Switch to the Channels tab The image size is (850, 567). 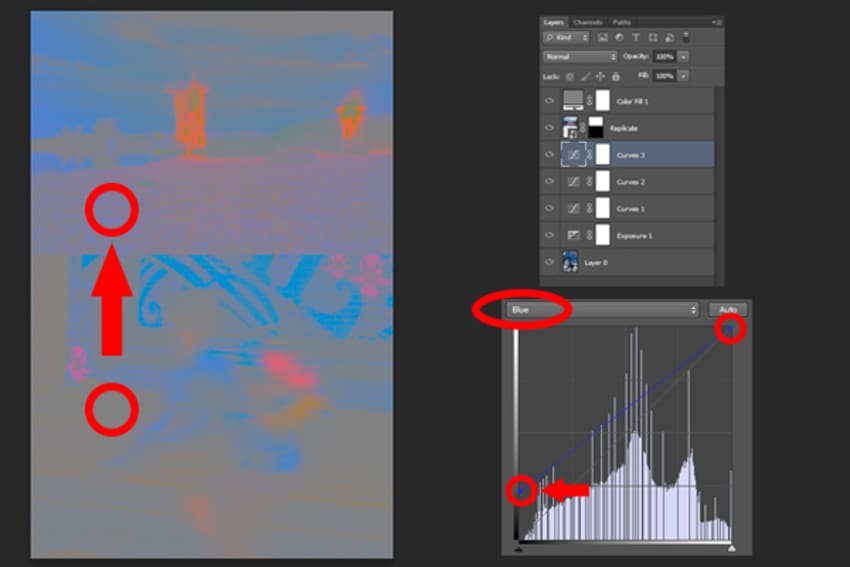pyautogui.click(x=588, y=22)
